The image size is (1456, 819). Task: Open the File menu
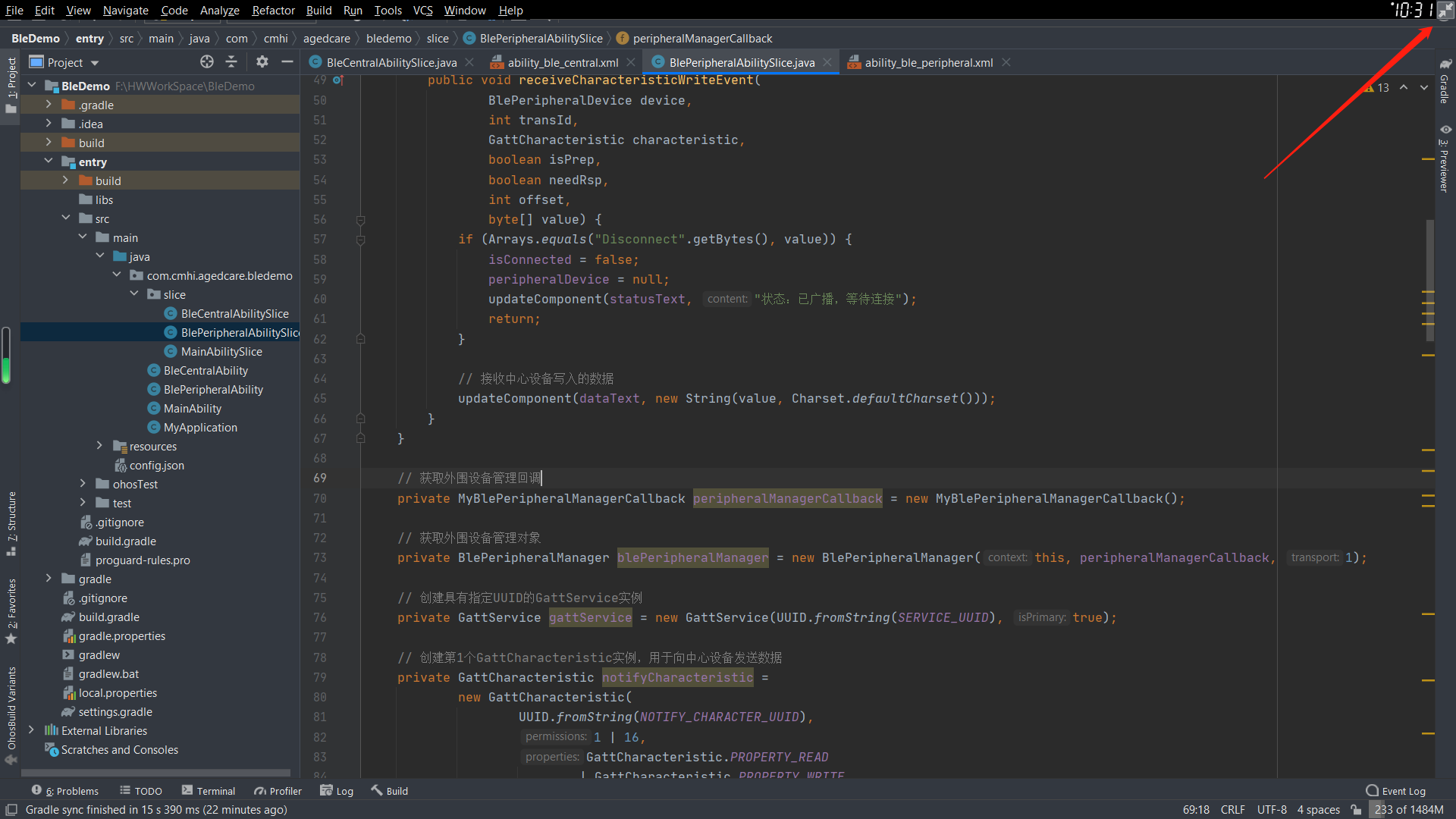(14, 10)
